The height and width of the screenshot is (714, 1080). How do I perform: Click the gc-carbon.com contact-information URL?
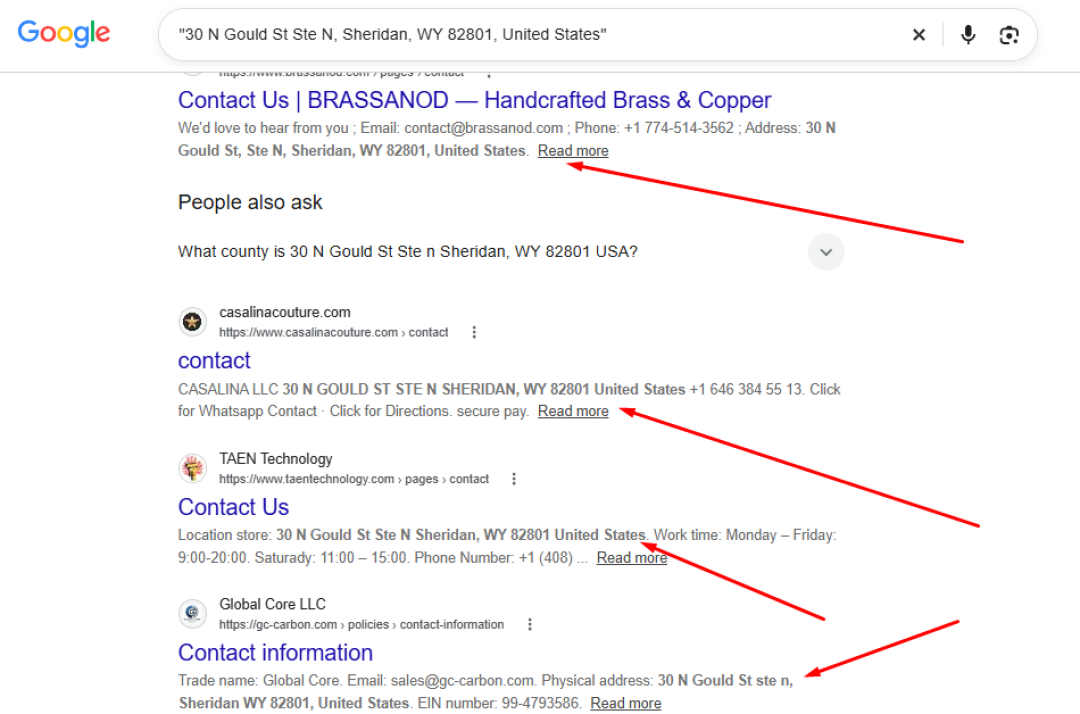coord(362,624)
